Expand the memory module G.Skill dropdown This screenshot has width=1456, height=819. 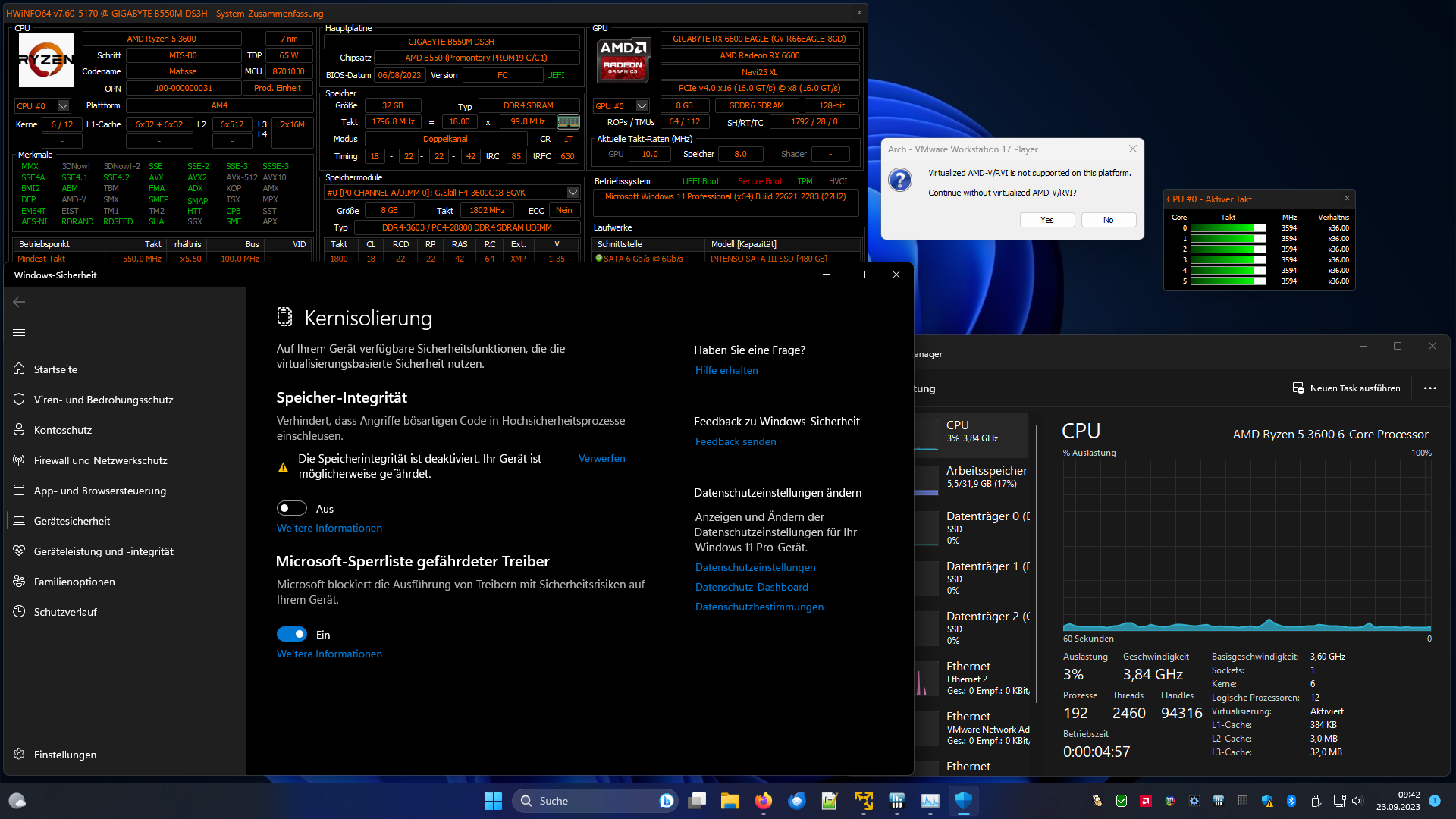[x=573, y=193]
